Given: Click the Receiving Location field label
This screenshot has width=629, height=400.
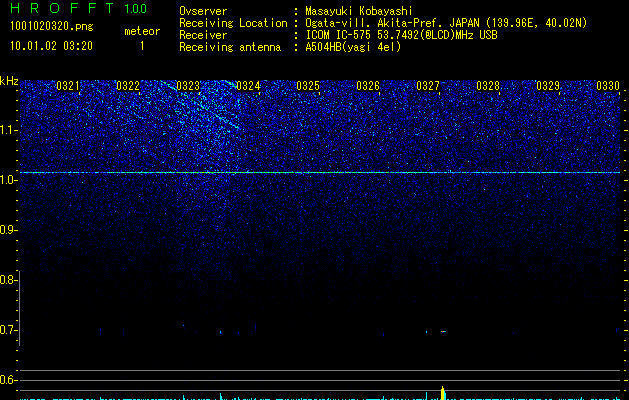Looking at the screenshot, I should tap(233, 23).
